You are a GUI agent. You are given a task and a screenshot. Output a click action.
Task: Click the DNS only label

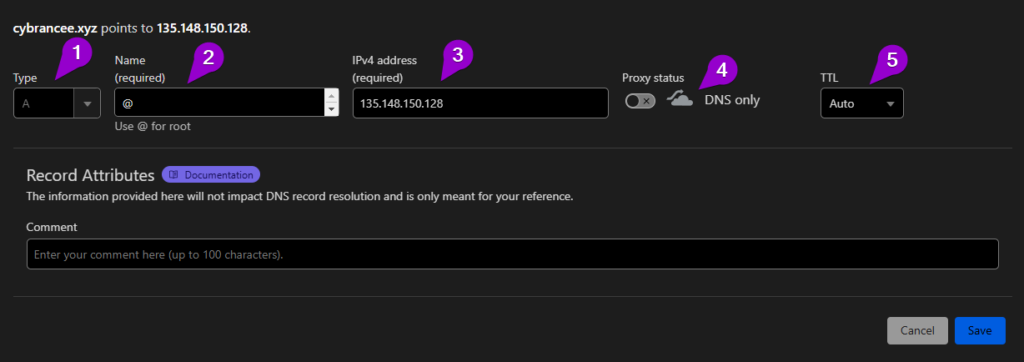(732, 101)
